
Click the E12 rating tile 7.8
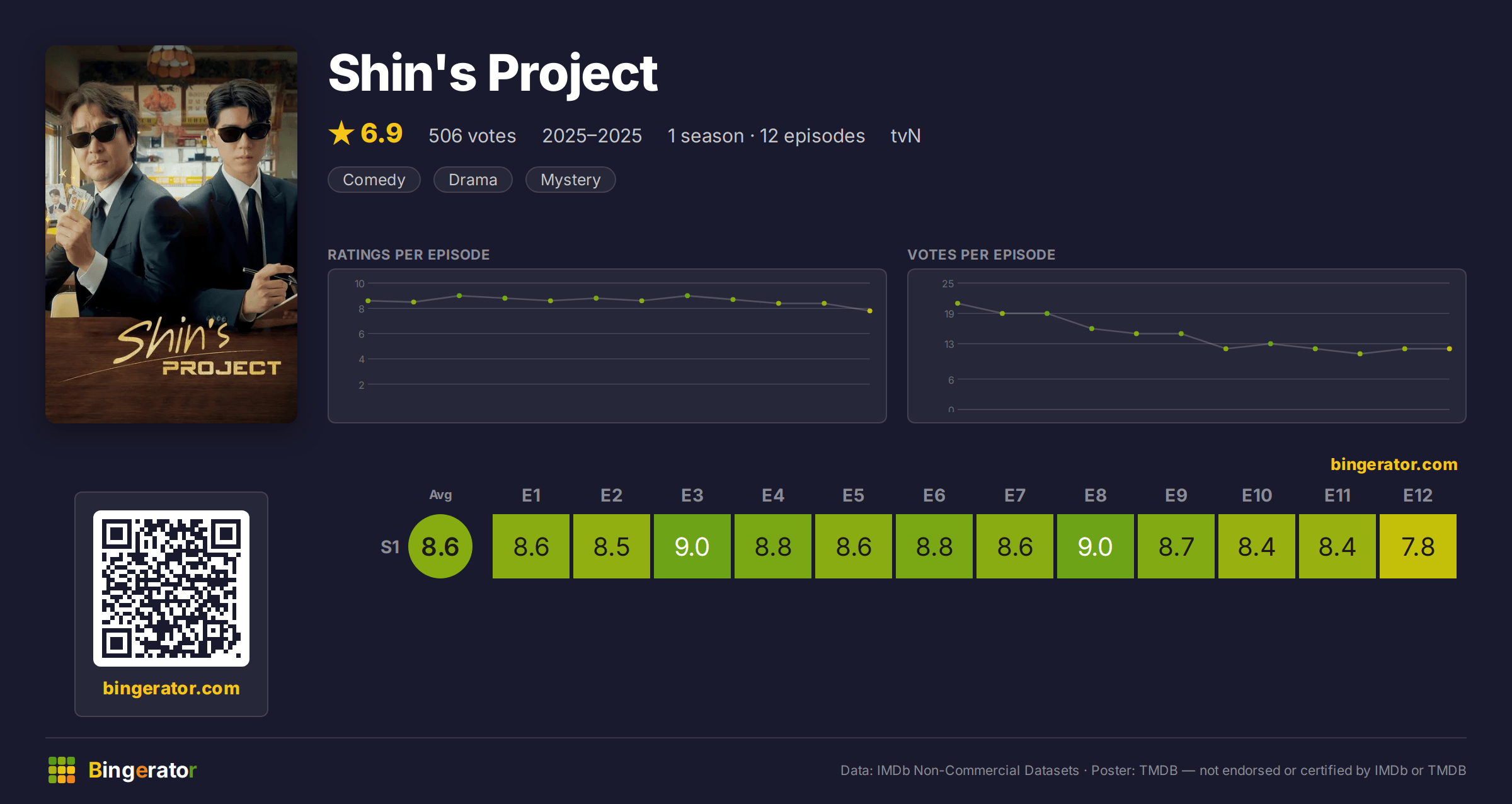point(1418,546)
